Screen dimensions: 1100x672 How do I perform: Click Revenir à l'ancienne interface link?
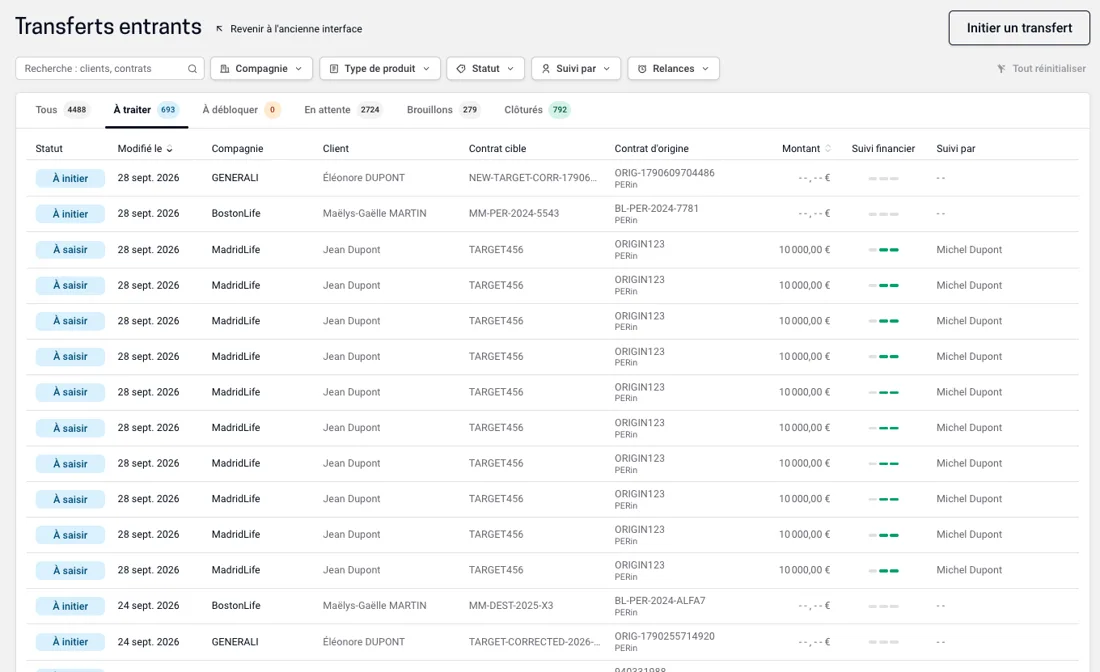(x=296, y=29)
